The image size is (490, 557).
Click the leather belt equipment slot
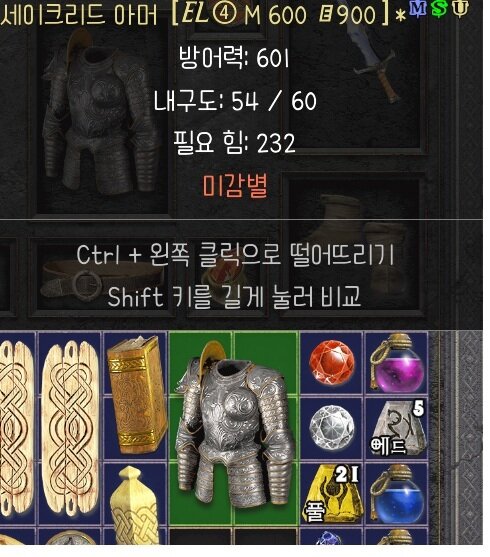(x=103, y=278)
